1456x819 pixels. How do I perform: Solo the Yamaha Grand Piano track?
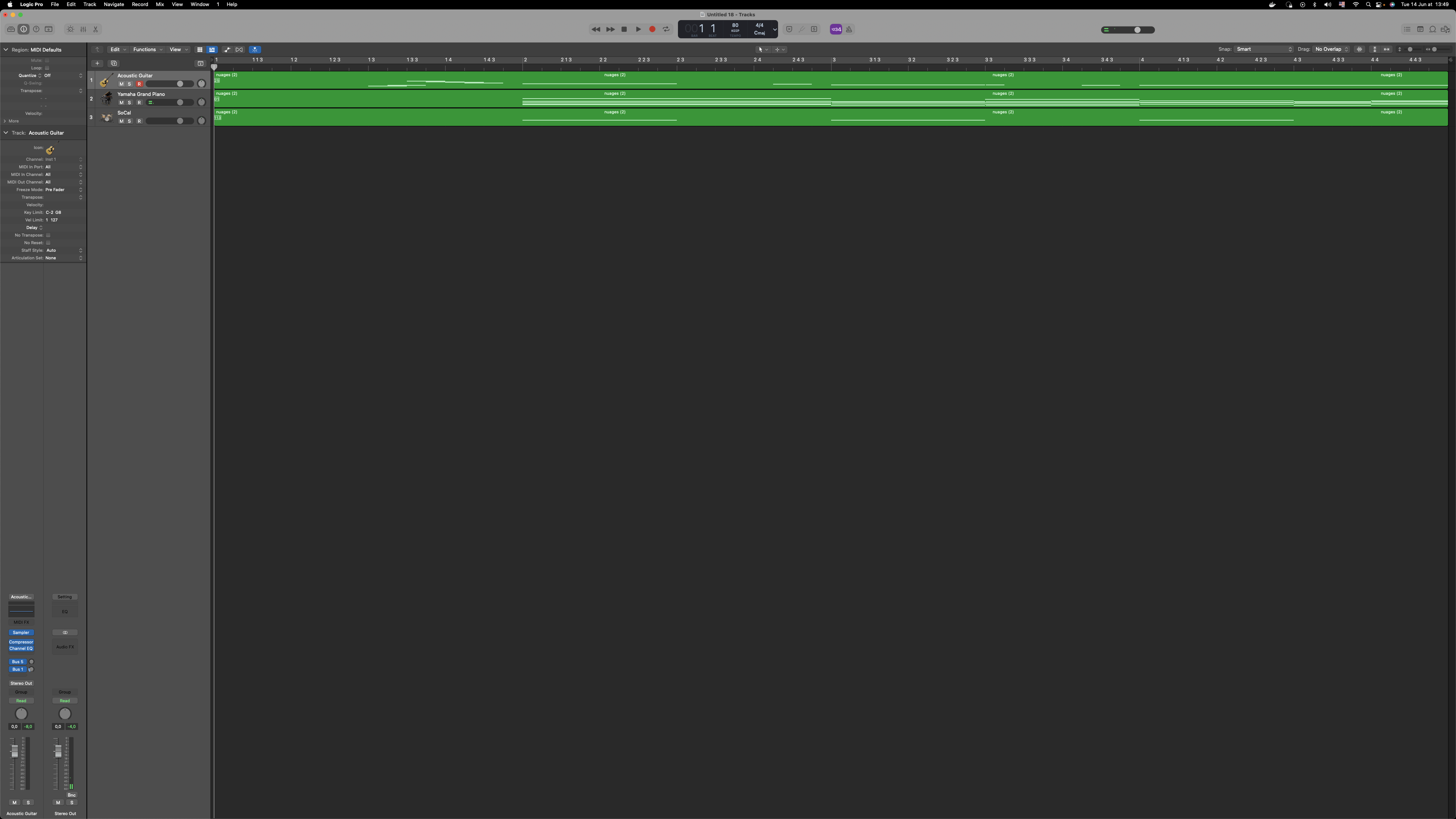tap(129, 103)
